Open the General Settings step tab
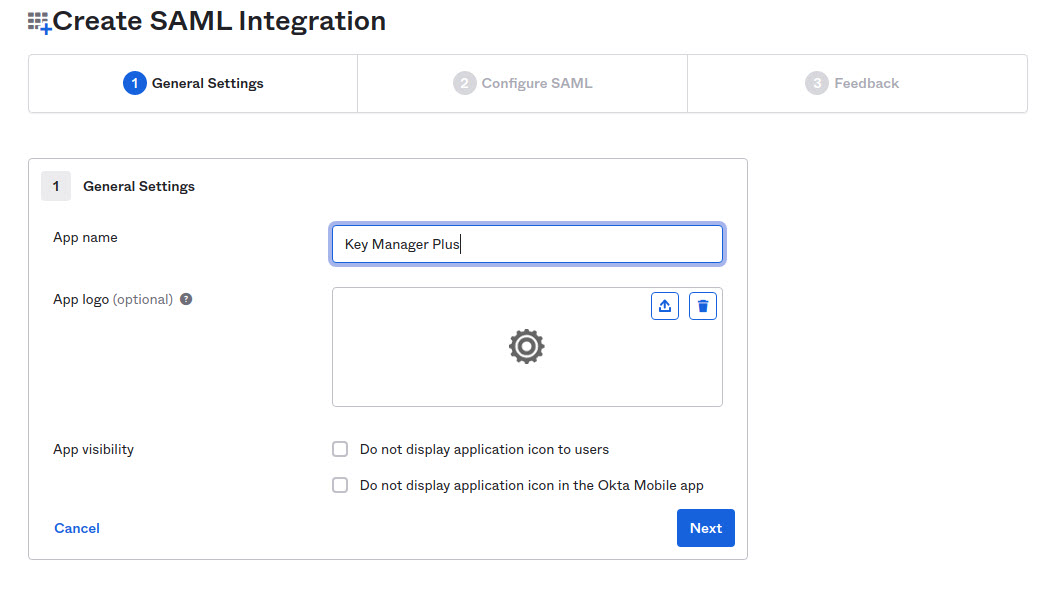Image resolution: width=1061 pixels, height=608 pixels. tap(192, 83)
